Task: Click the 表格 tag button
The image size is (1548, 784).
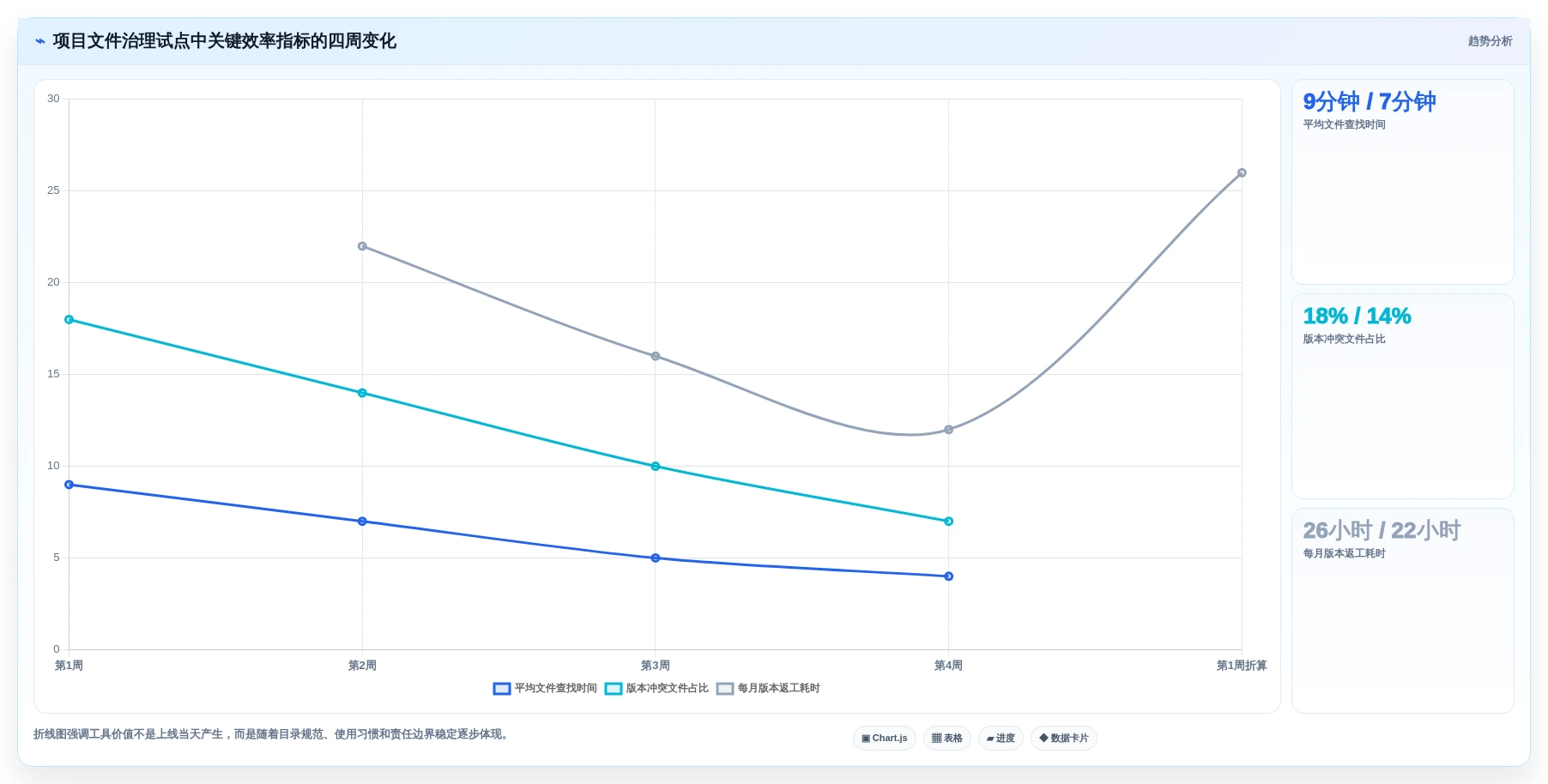Action: coord(947,738)
